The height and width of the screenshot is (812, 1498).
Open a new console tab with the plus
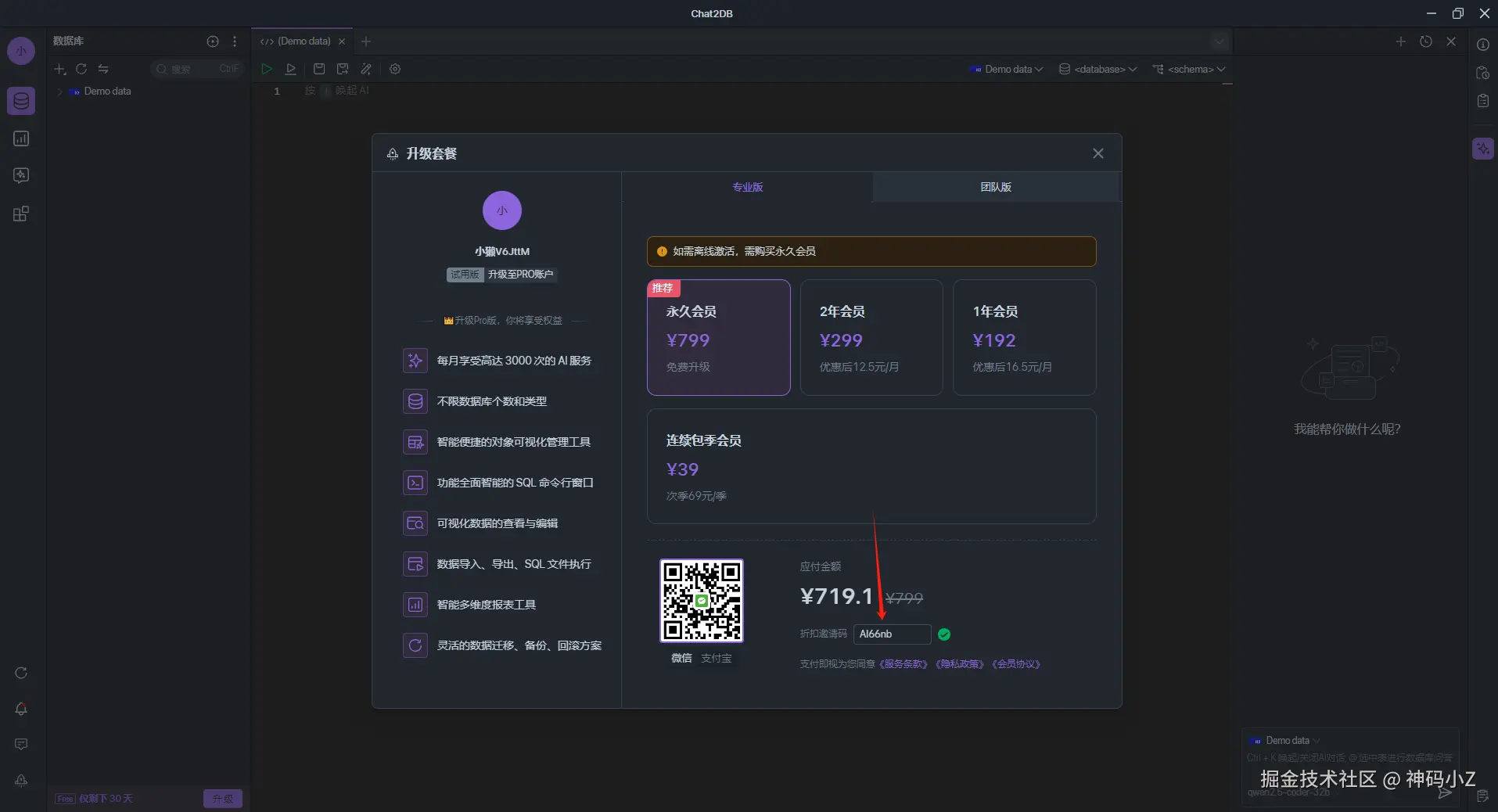tap(366, 41)
